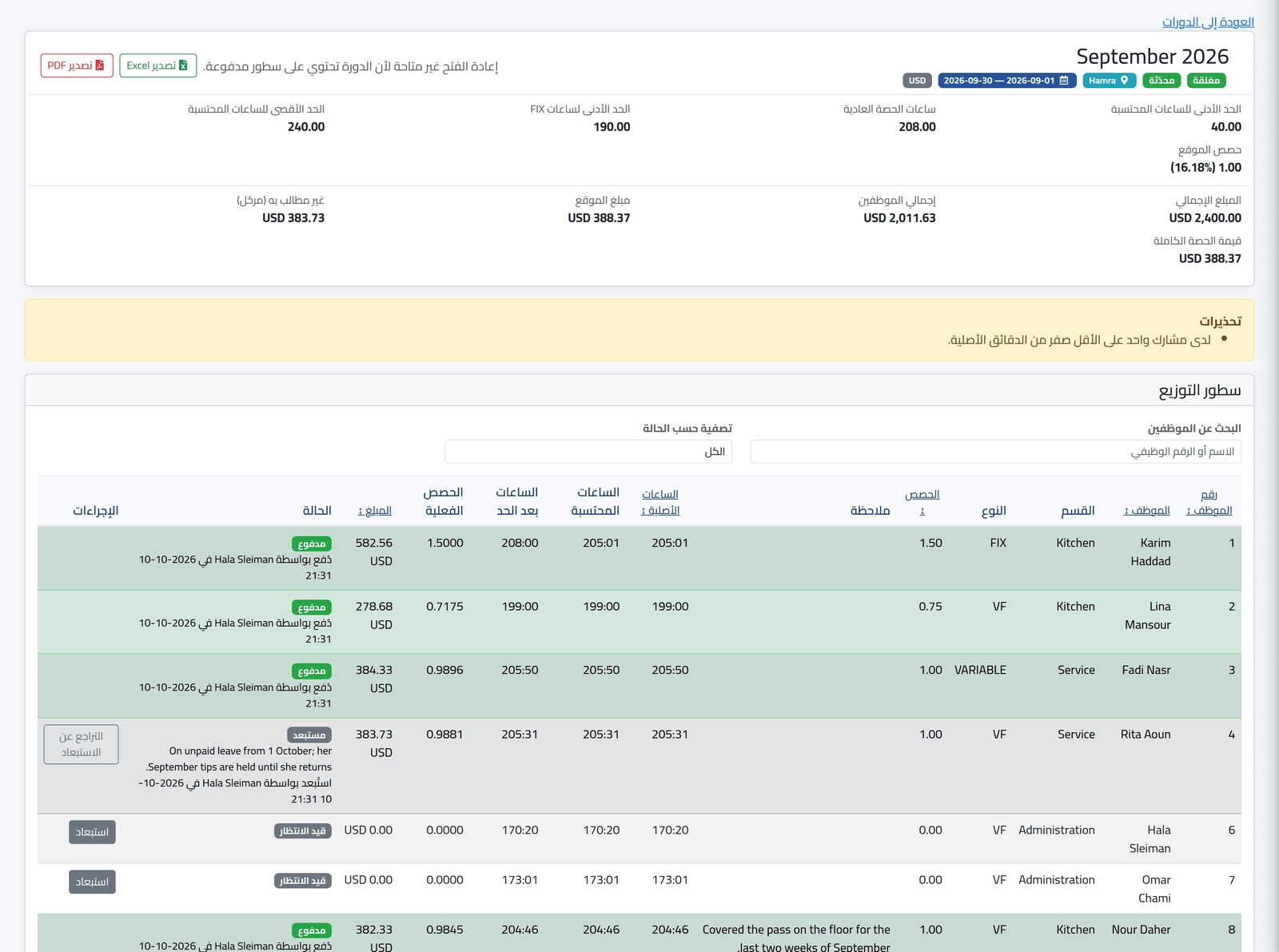Exclude Omar Chami using the استبعاد button

(92, 882)
